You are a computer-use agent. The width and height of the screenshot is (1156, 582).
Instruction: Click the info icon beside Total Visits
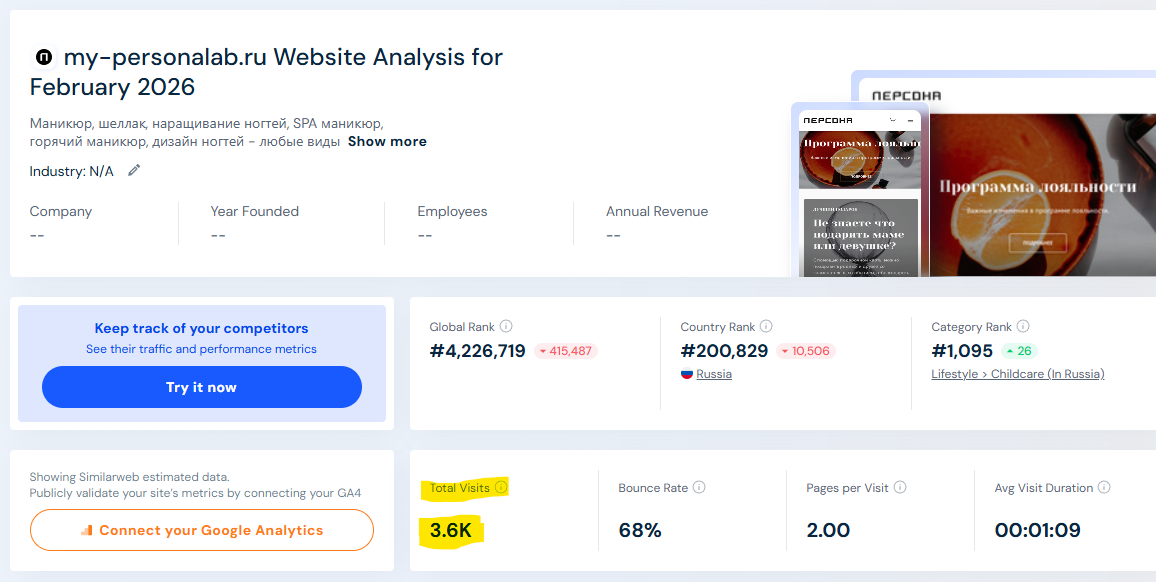[501, 488]
